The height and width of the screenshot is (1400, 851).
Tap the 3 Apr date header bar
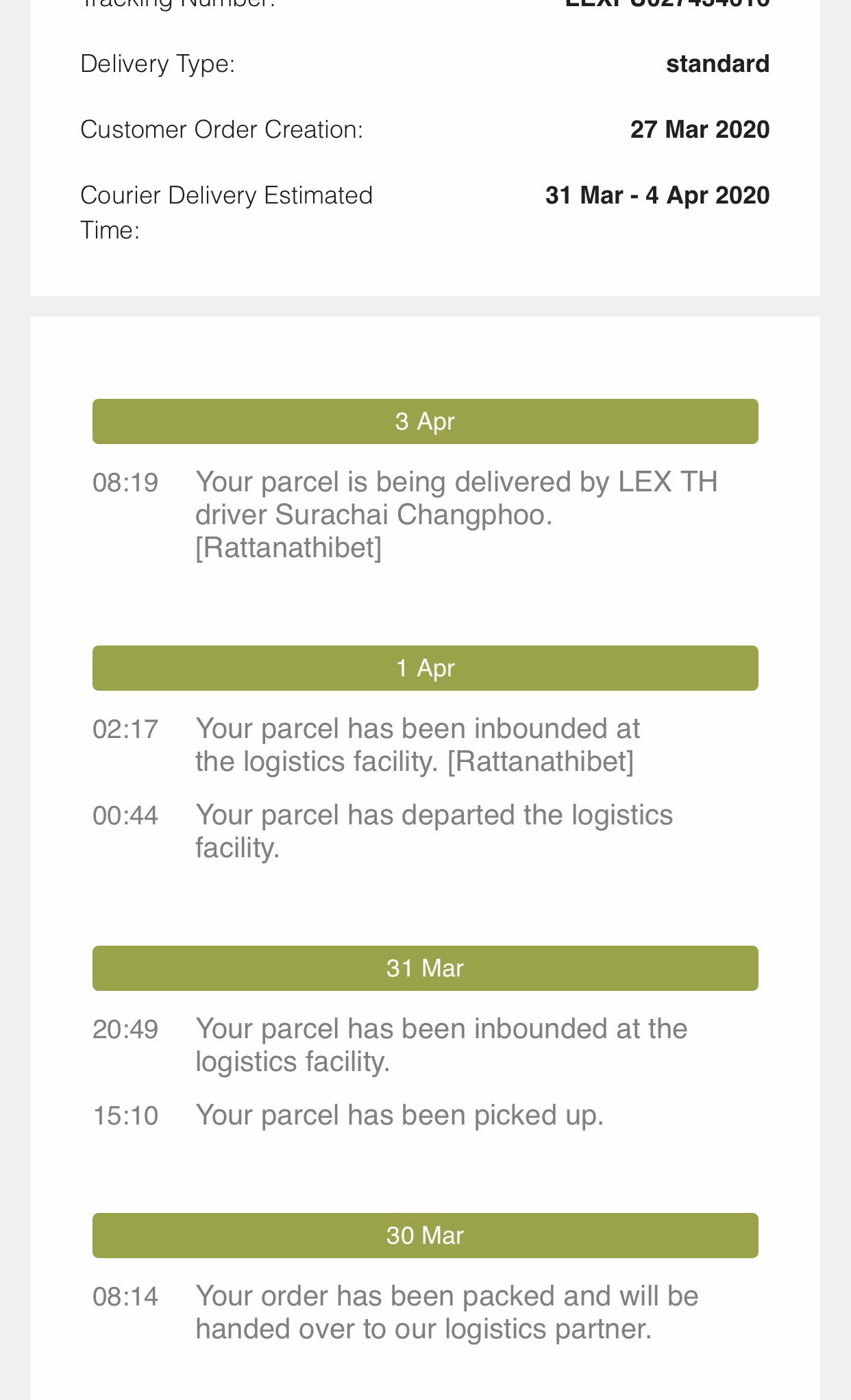pyautogui.click(x=425, y=421)
